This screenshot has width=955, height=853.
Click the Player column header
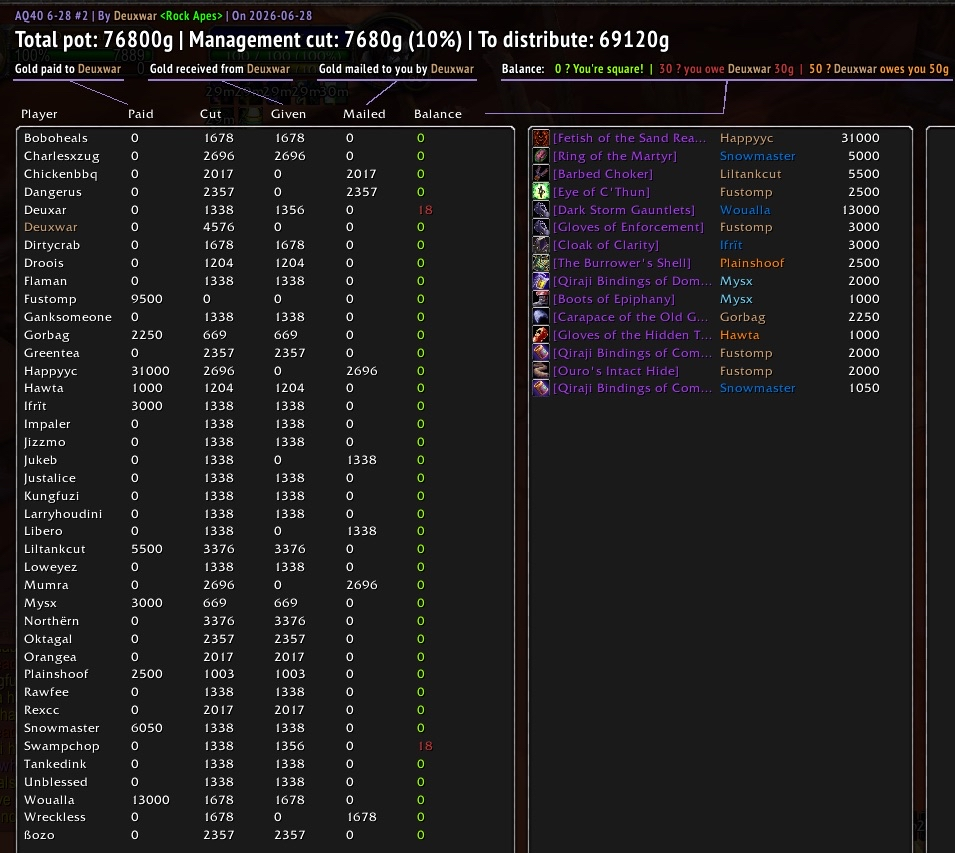tap(39, 114)
